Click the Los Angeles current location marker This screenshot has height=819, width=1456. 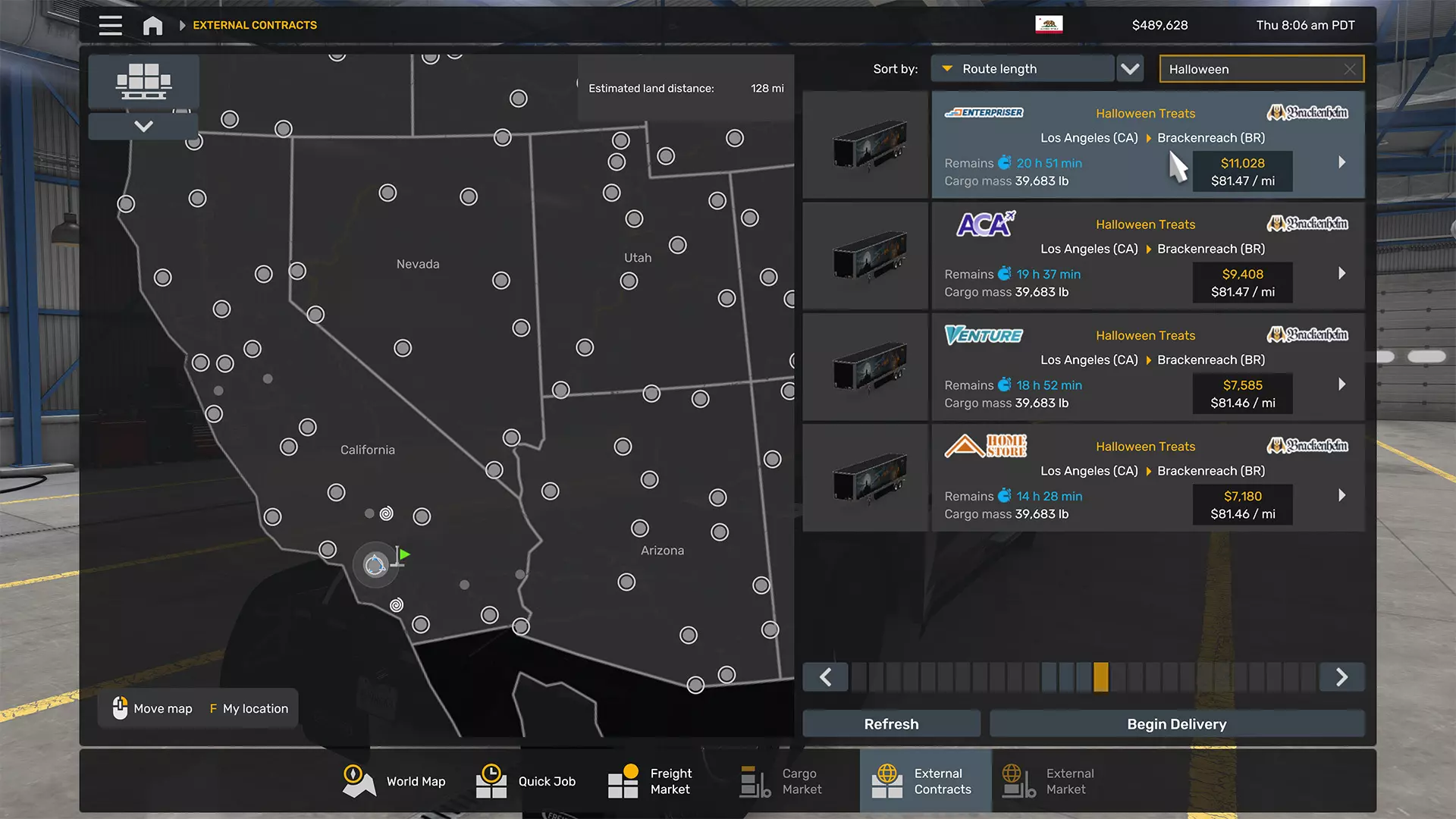tap(375, 565)
